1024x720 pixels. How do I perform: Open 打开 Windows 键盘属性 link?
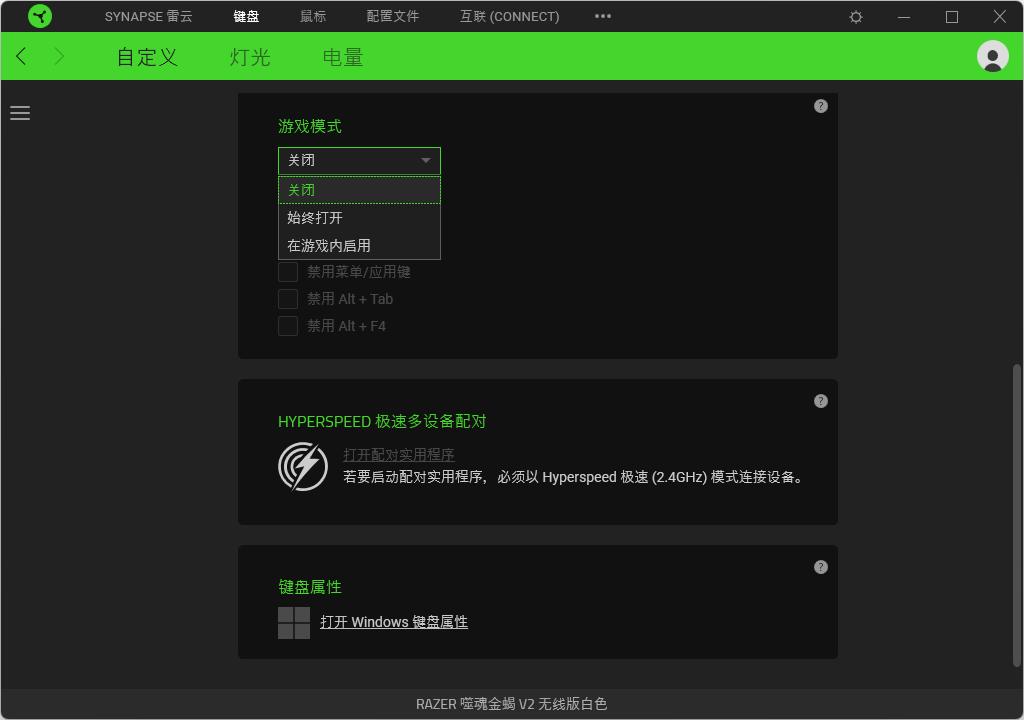click(x=394, y=622)
